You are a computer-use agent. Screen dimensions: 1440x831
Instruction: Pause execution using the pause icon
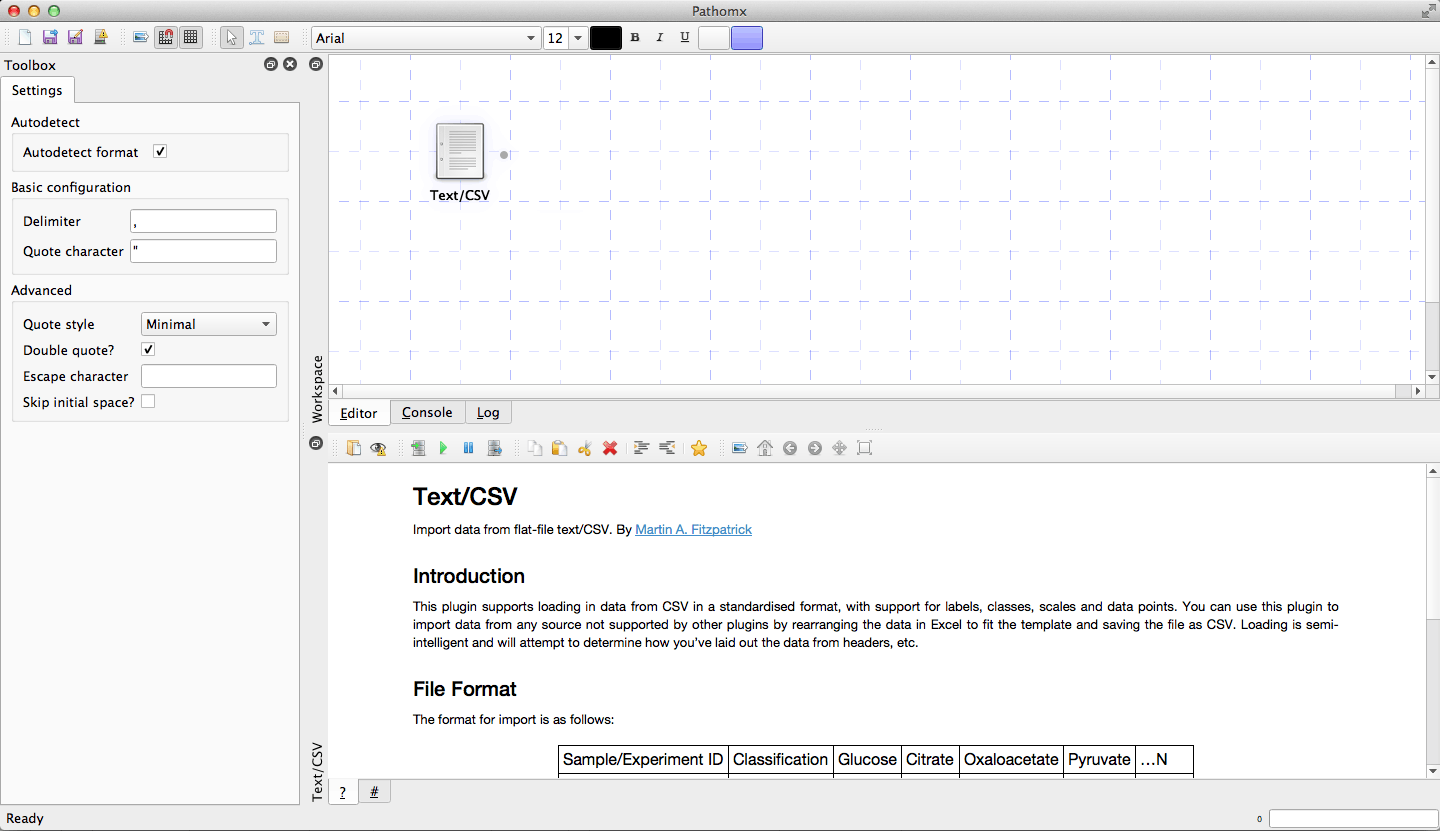point(468,448)
